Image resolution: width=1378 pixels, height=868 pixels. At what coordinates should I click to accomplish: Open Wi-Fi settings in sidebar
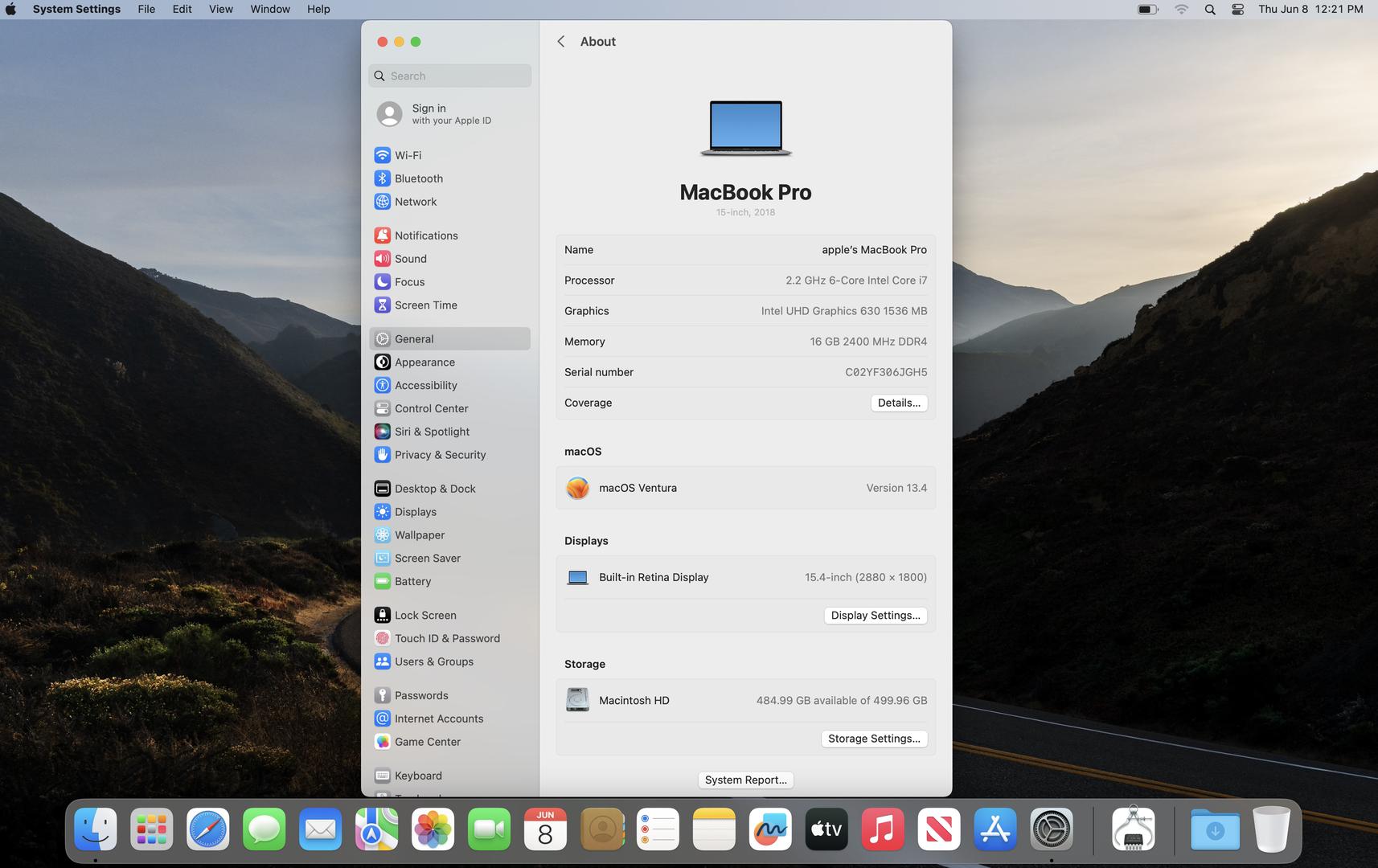449,155
